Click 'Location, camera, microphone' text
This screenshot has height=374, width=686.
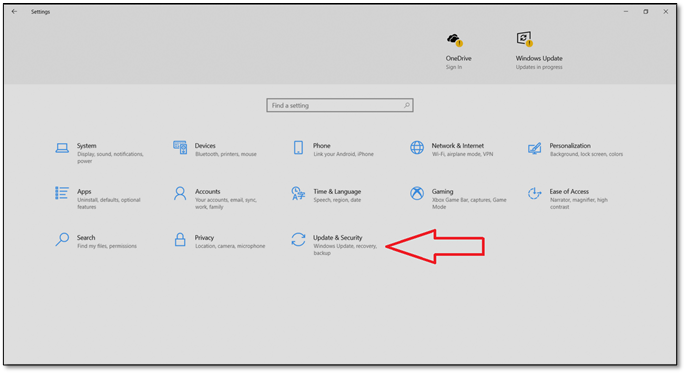click(230, 246)
